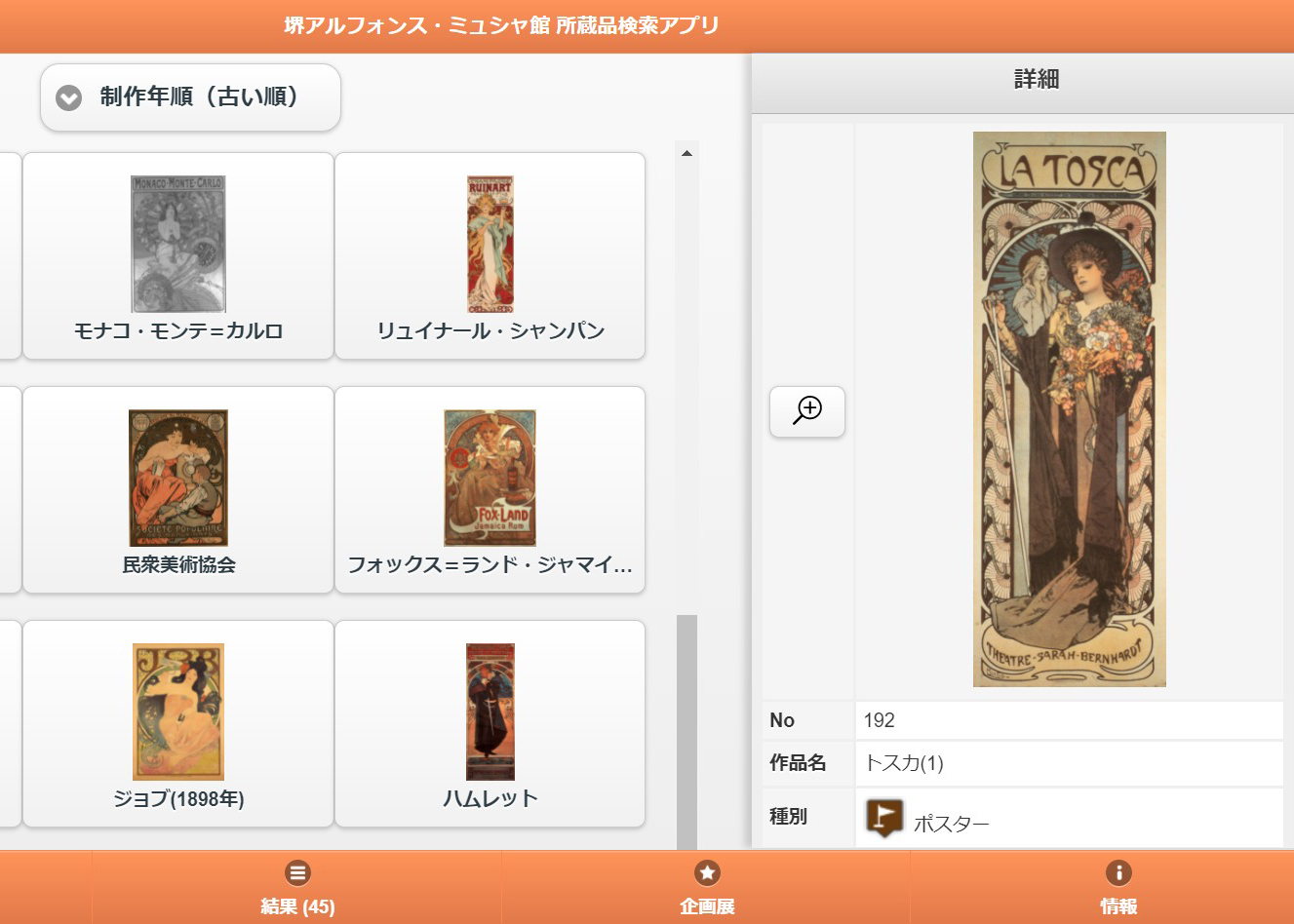Select the モナコ・モンテ=カルロ artwork card
This screenshot has width=1294, height=924.
point(178,255)
